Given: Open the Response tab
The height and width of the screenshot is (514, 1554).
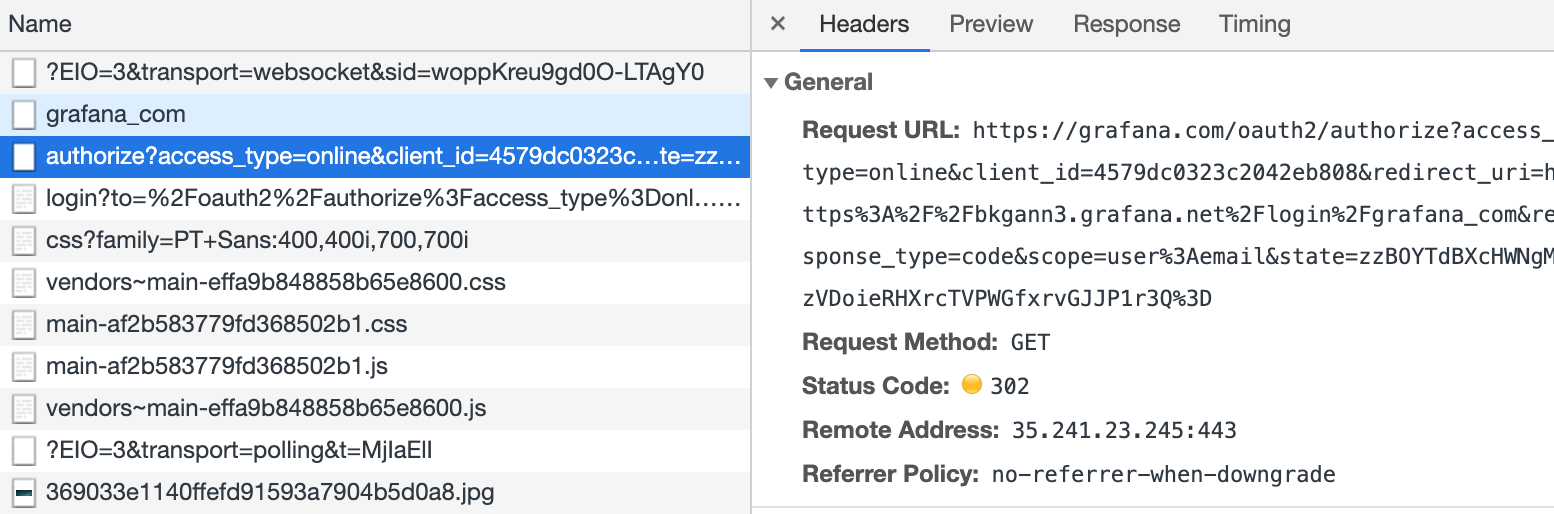Looking at the screenshot, I should click(x=1126, y=24).
